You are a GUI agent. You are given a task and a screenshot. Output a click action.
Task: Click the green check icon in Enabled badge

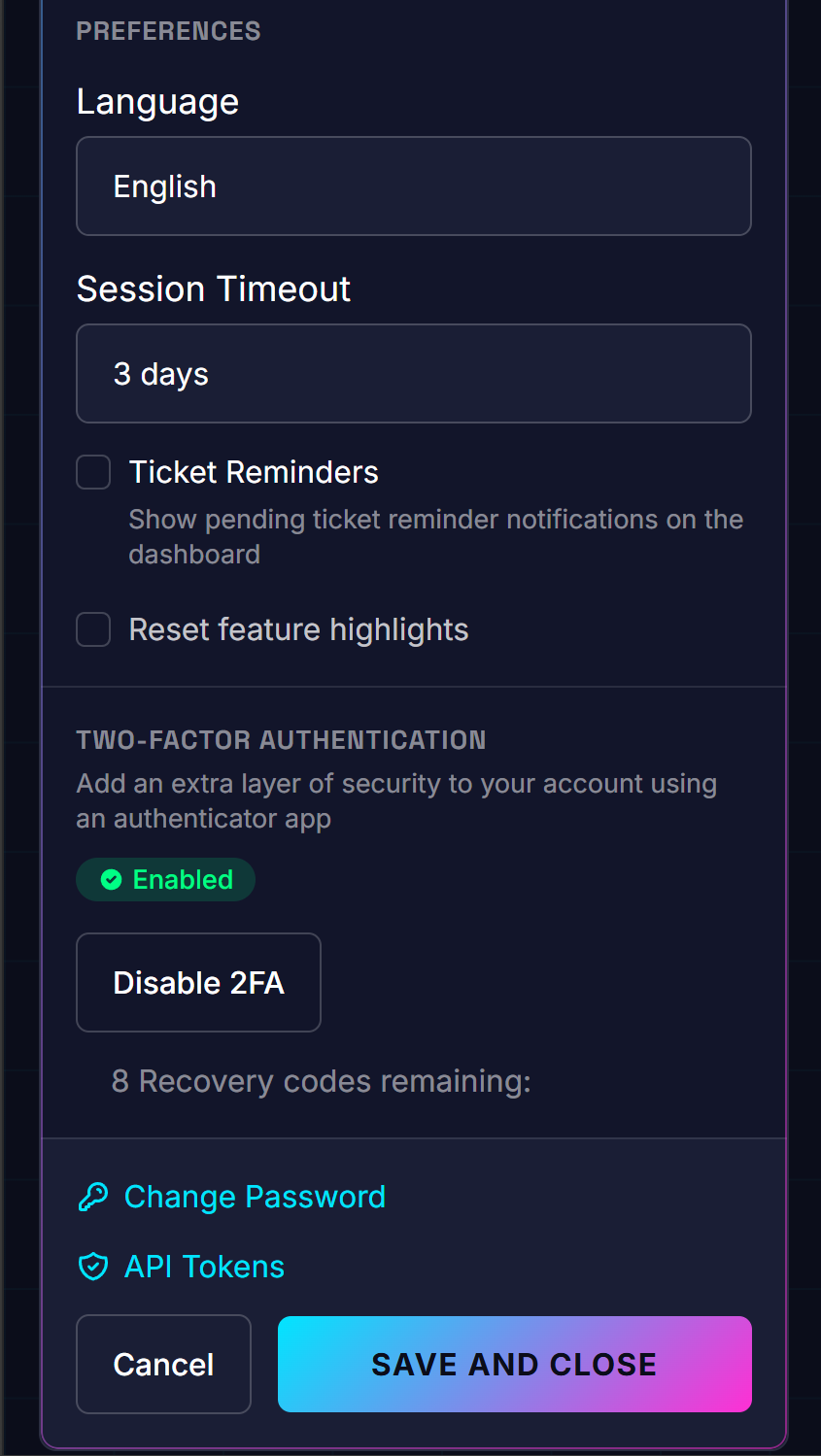(x=112, y=880)
